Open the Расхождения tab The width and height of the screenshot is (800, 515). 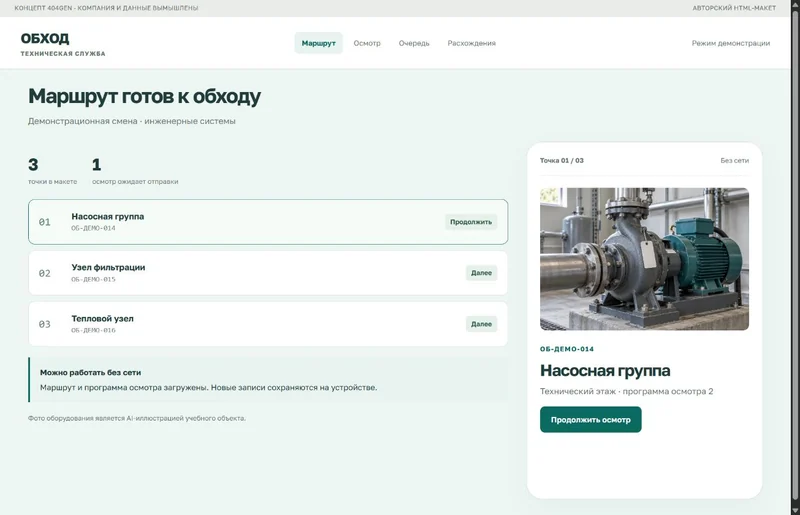coord(471,43)
